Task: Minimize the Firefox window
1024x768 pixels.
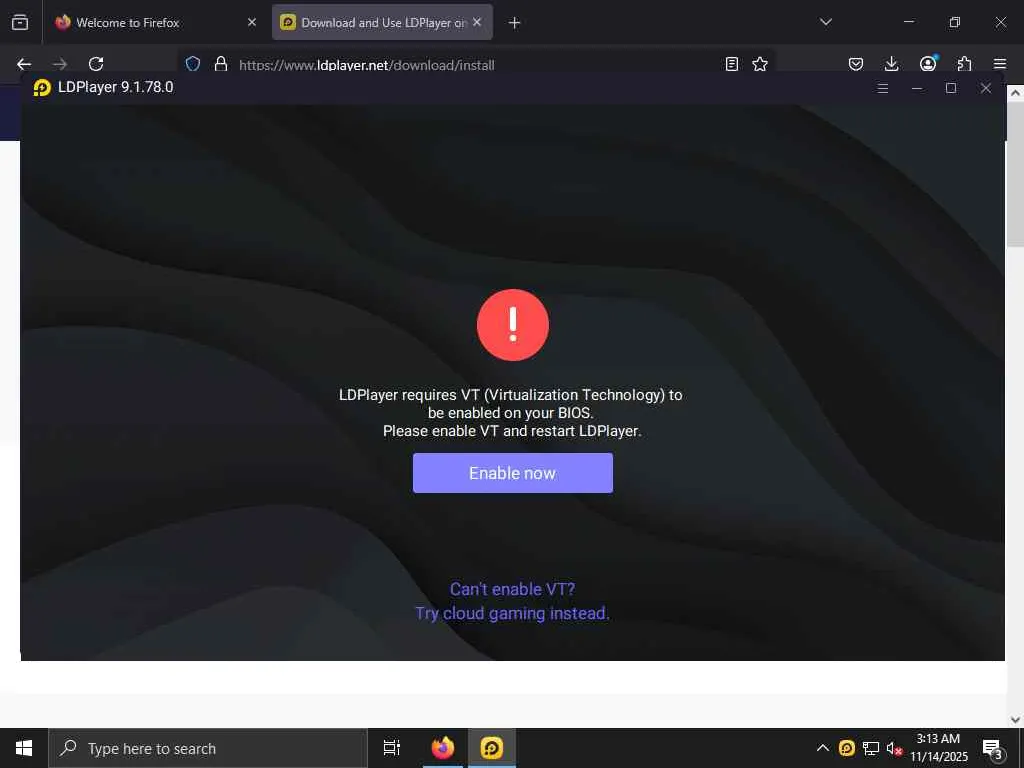Action: coord(908,22)
